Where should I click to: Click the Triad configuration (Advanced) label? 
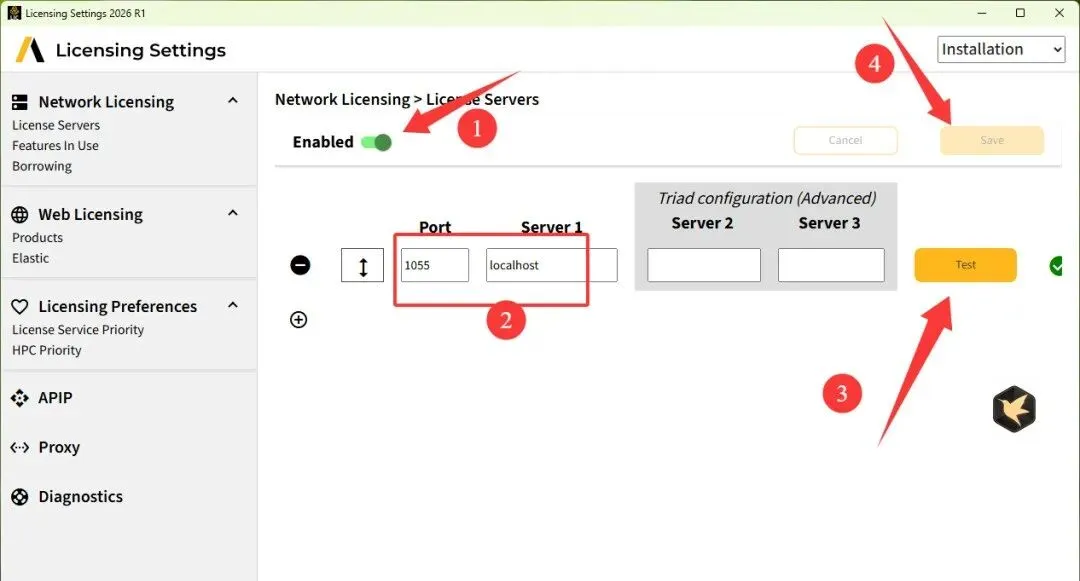767,198
